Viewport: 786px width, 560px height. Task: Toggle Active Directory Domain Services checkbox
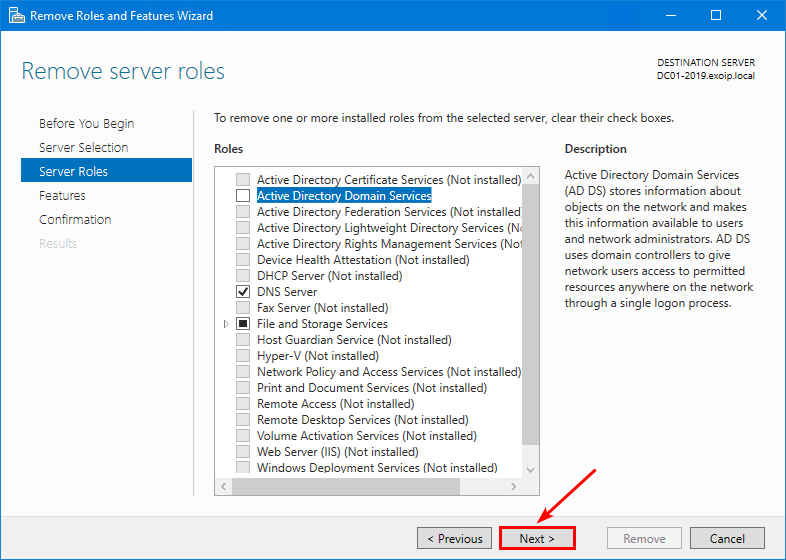point(243,196)
